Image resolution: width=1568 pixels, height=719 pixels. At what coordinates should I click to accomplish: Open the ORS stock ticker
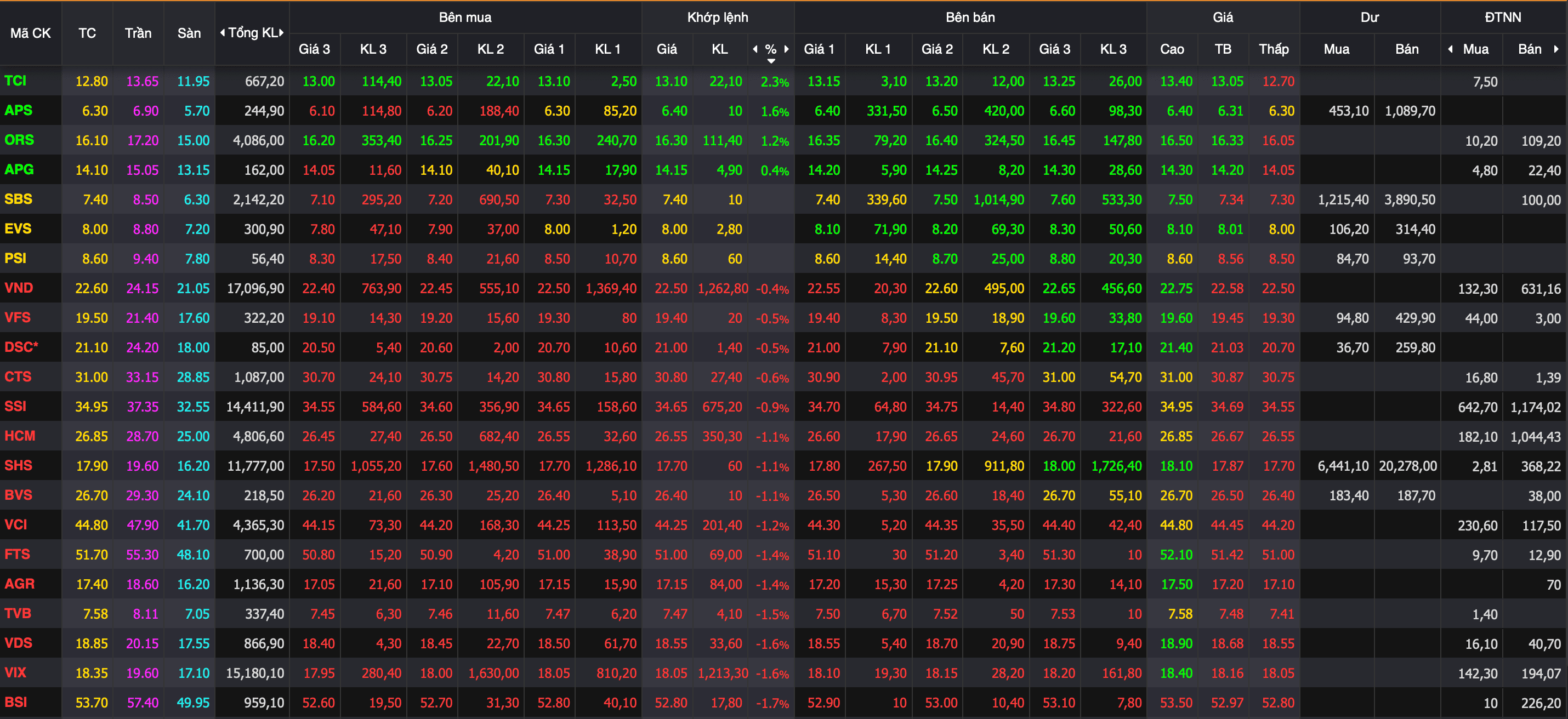[19, 140]
